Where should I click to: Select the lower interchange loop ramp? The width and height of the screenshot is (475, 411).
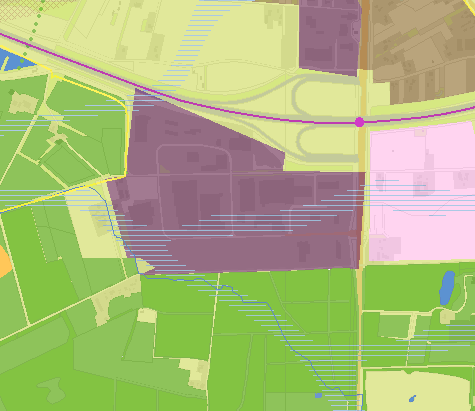point(327,142)
